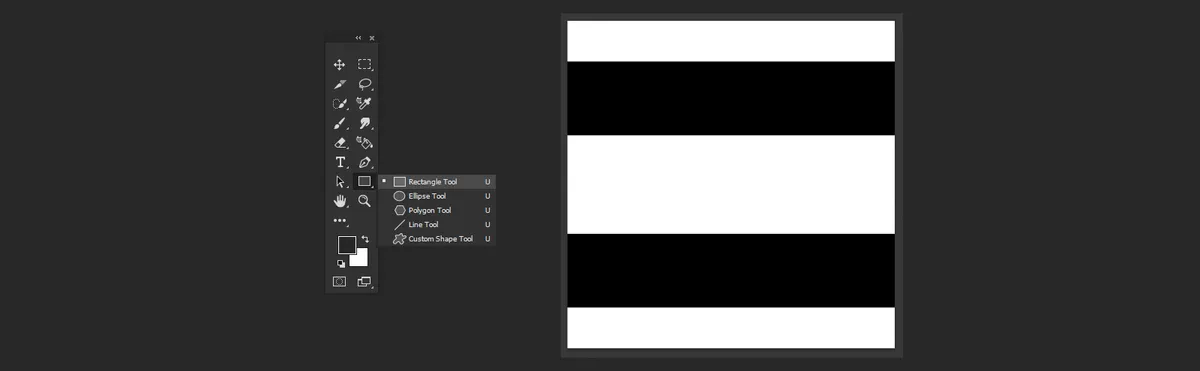This screenshot has width=1200, height=371.
Task: Select the Eraser tool
Action: coord(340,142)
